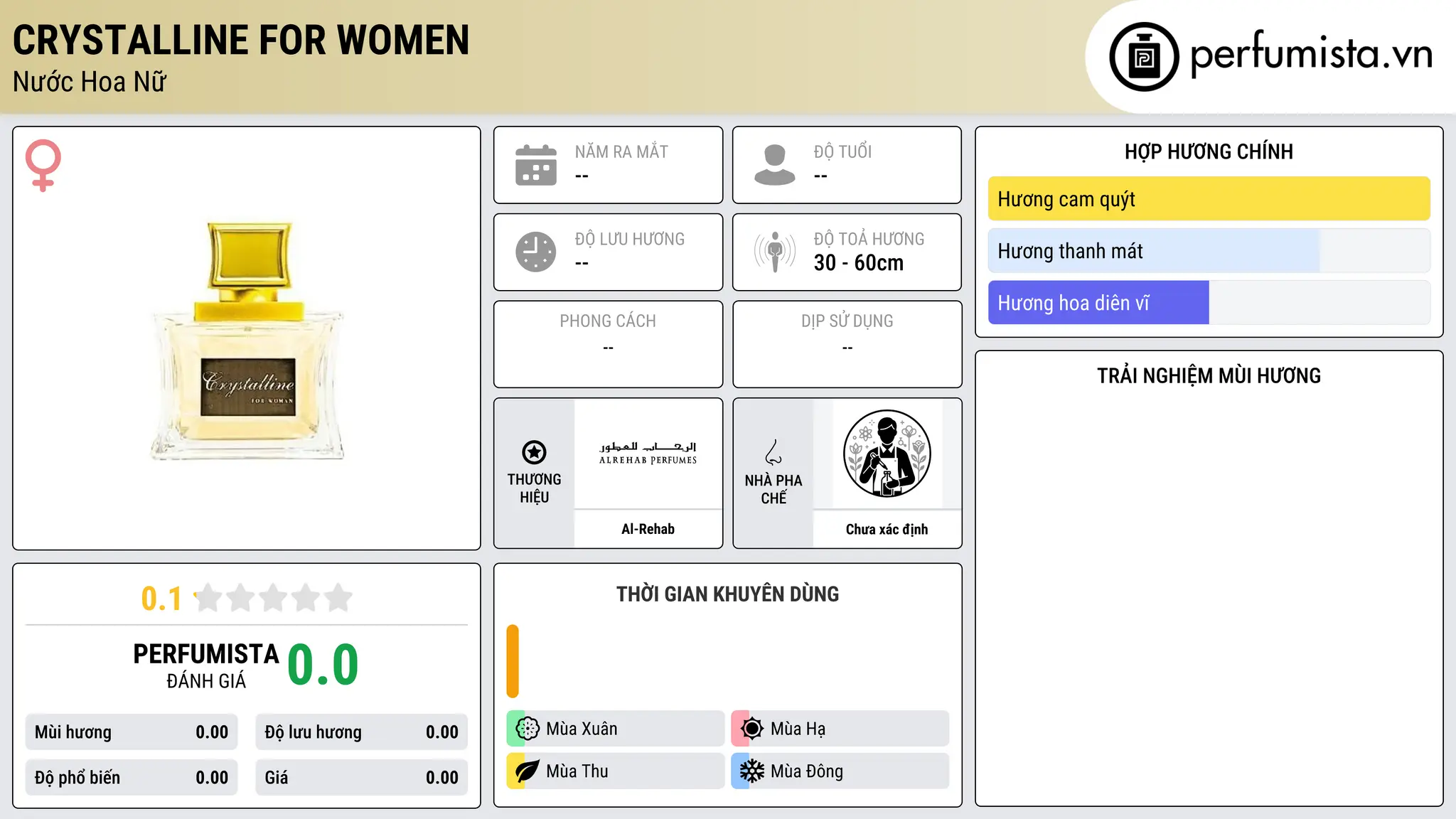Screen dimensions: 1456x819
Task: Click the Chưa xác định perfumer label
Action: tap(887, 529)
